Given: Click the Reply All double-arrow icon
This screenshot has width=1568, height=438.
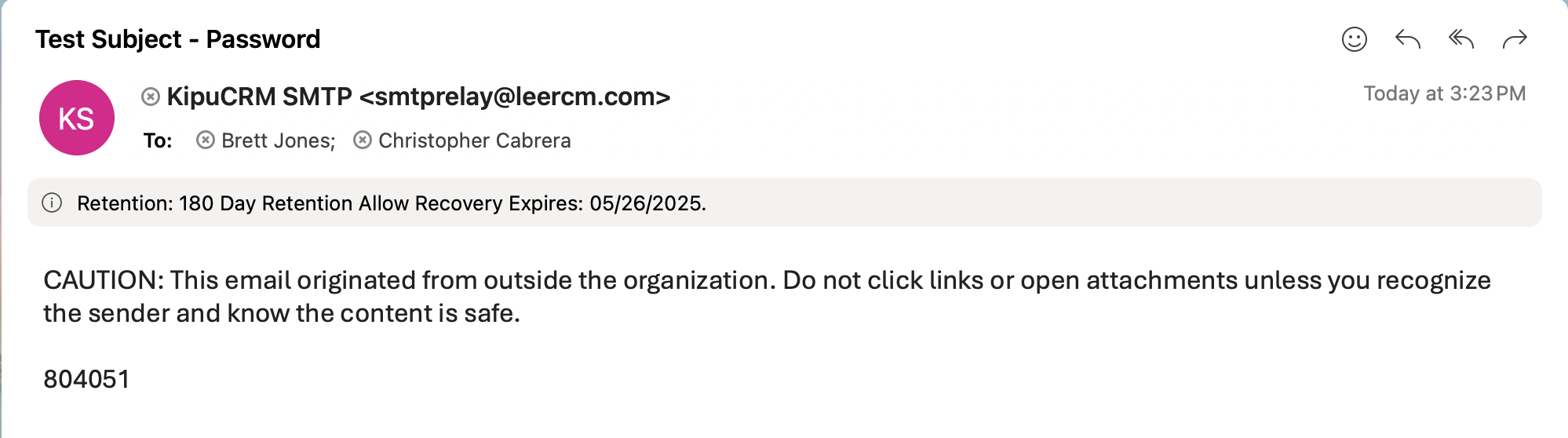Looking at the screenshot, I should point(1460,39).
